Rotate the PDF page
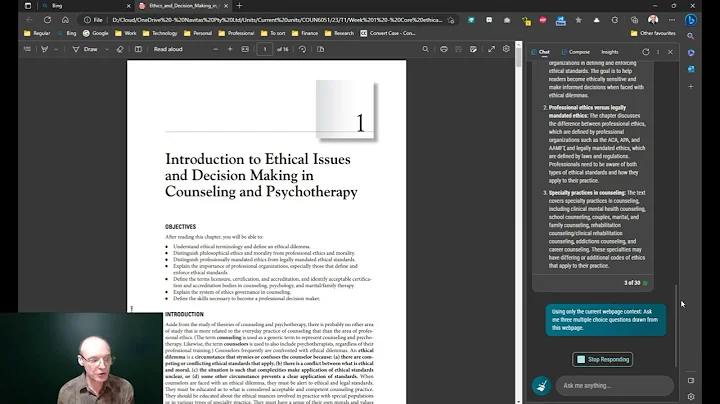The width and height of the screenshot is (720, 404). [302, 49]
